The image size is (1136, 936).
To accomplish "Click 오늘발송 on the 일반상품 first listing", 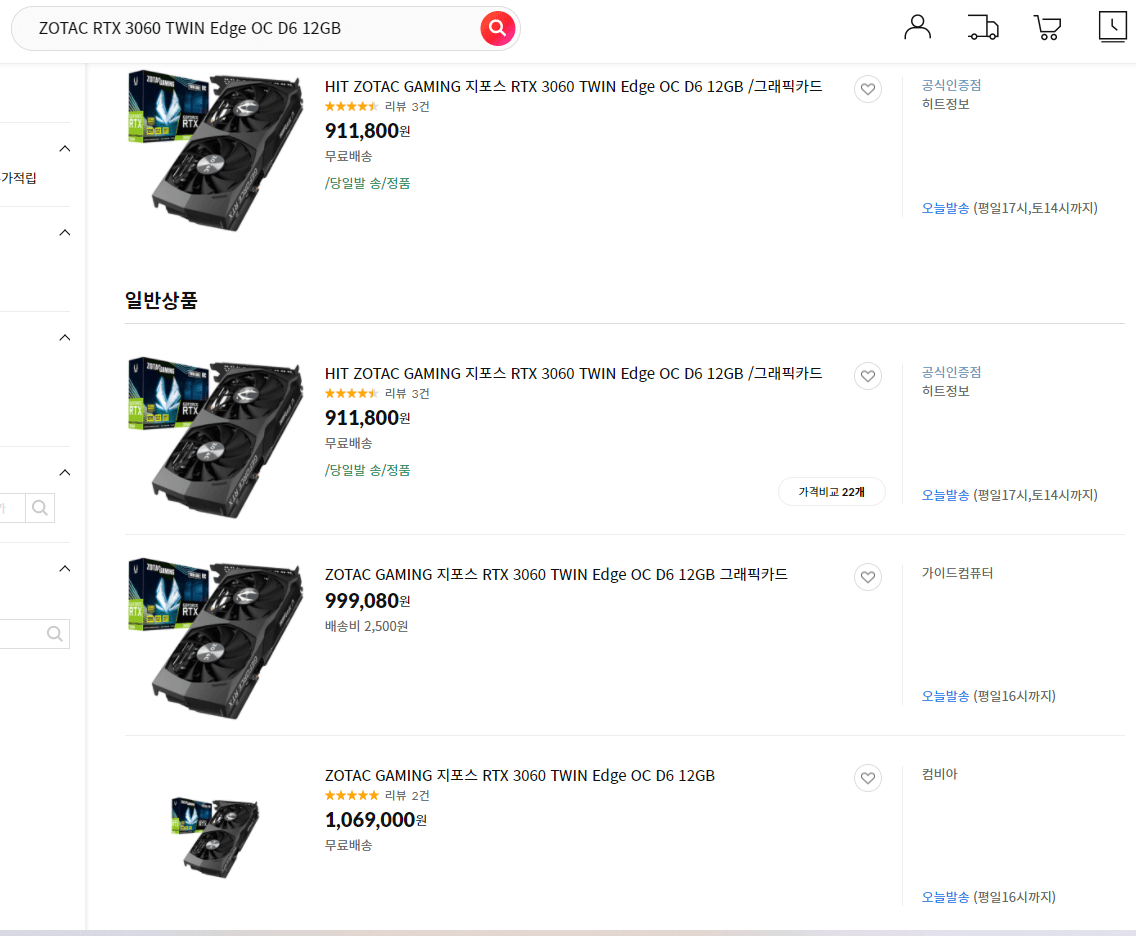I will (x=945, y=495).
